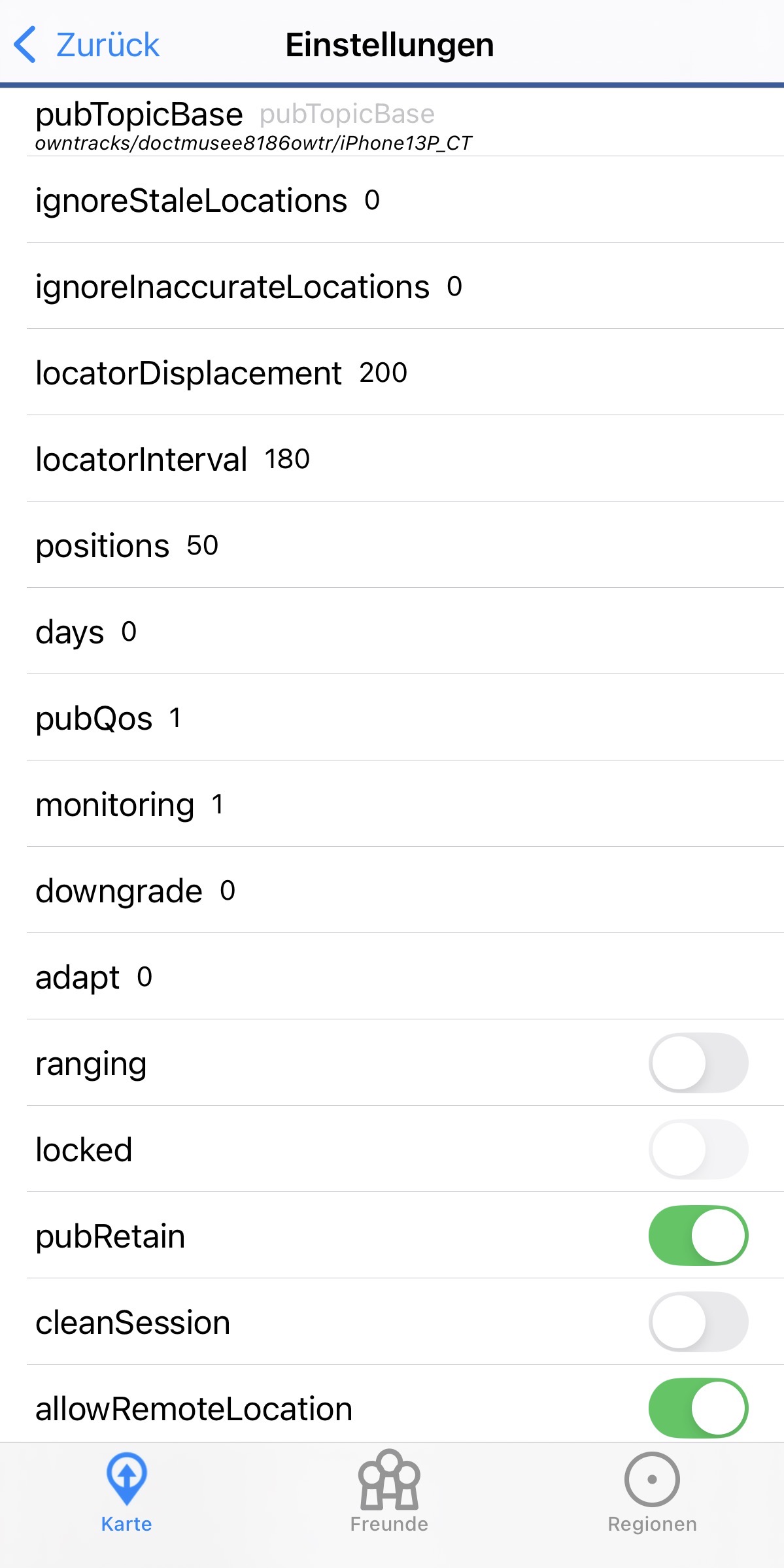Edit the positions value 50
Image resolution: width=784 pixels, height=1568 pixels.
coord(202,545)
